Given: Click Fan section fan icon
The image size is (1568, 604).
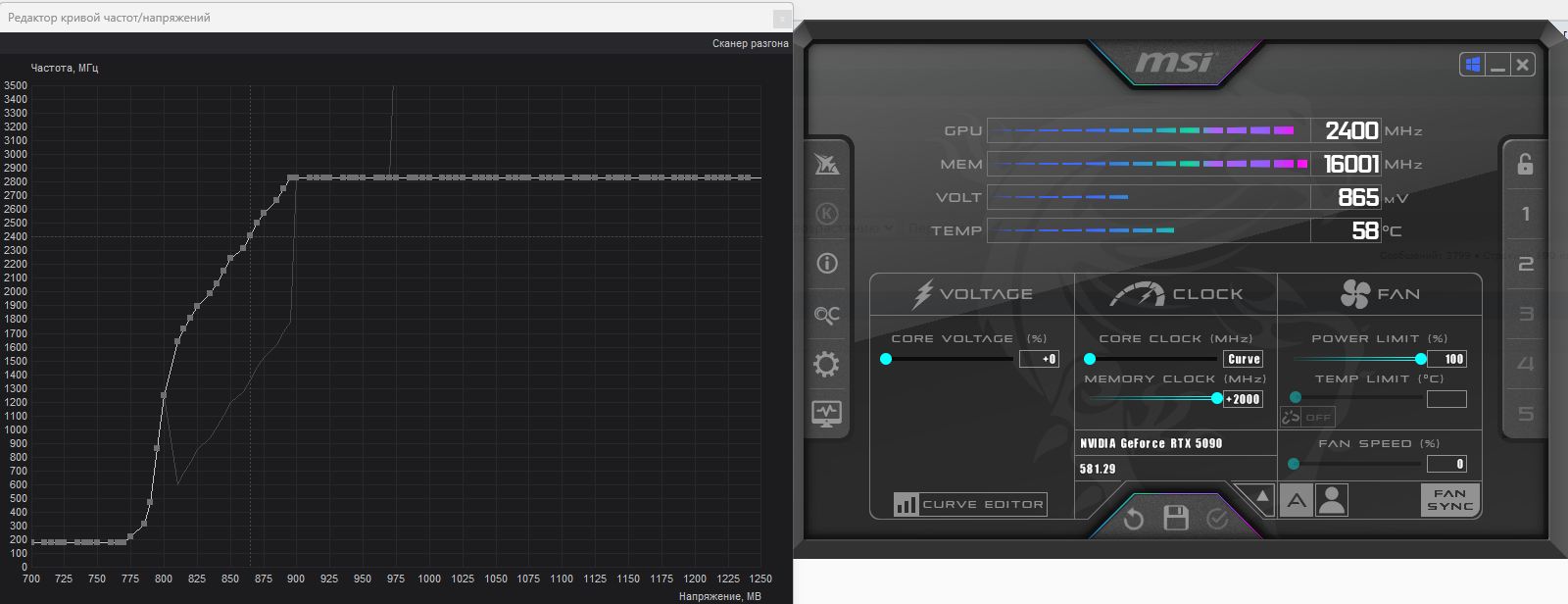Looking at the screenshot, I should point(1355,294).
